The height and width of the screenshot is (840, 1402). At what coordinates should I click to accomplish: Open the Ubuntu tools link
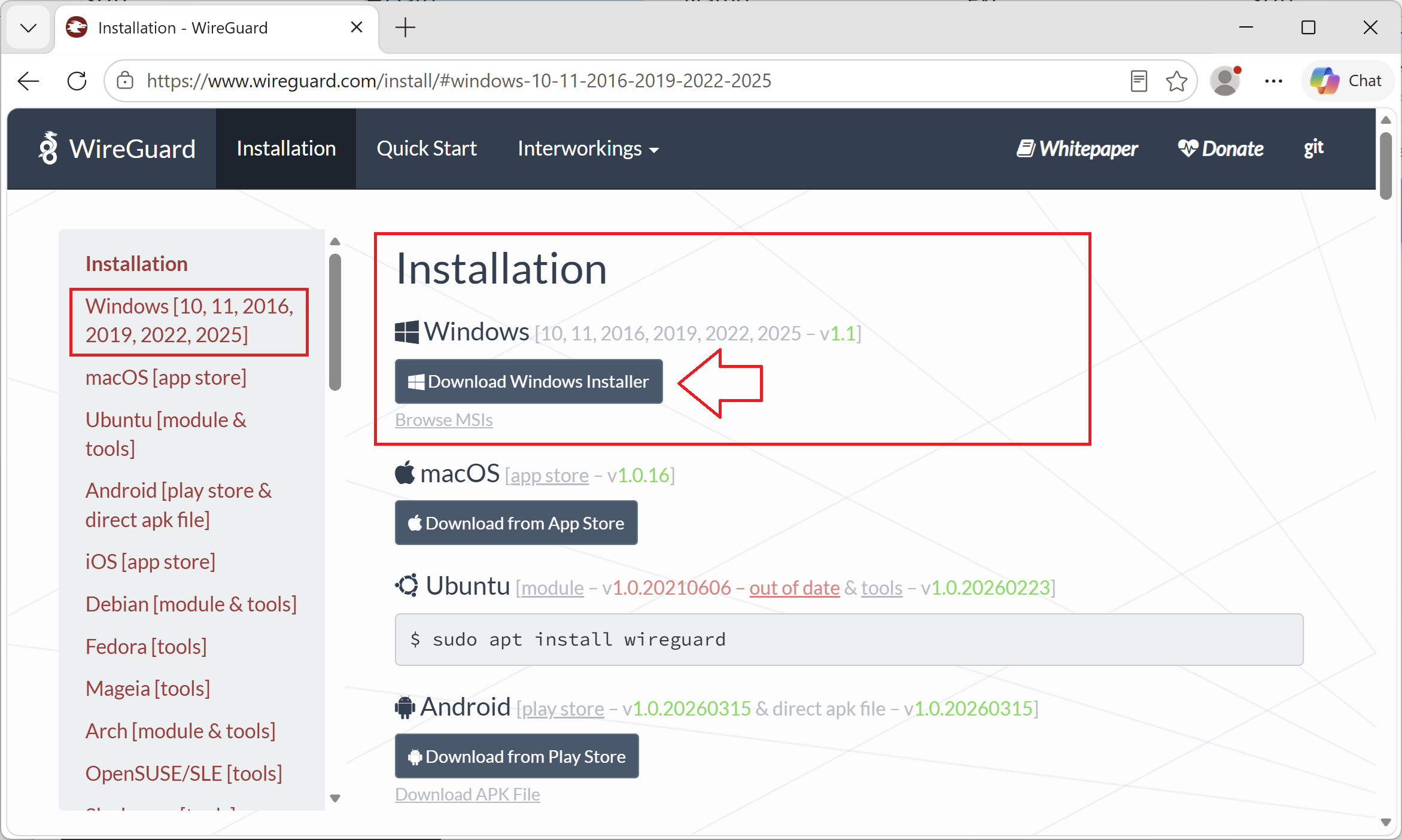point(881,588)
